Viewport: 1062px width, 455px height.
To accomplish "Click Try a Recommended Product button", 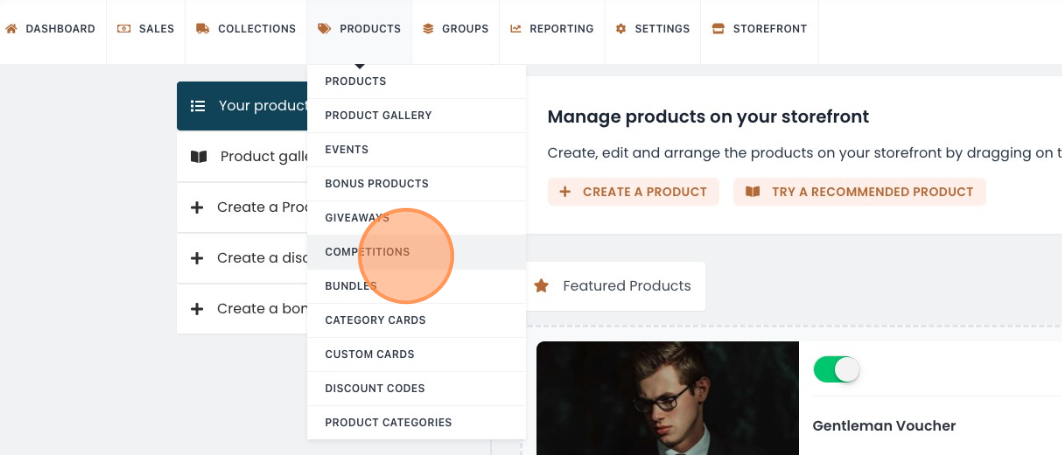I will coord(859,192).
